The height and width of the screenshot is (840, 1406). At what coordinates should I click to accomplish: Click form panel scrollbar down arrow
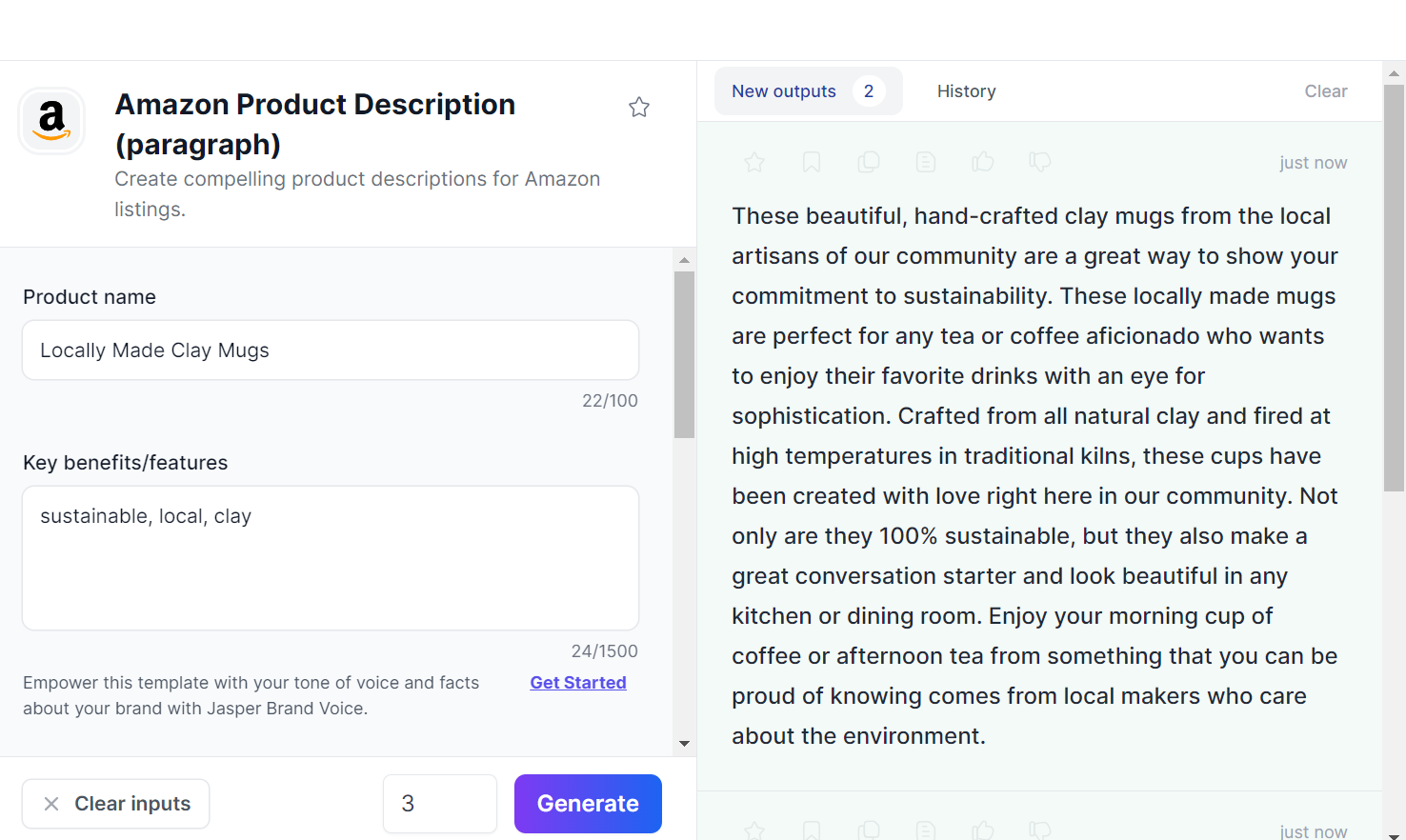coord(684,744)
